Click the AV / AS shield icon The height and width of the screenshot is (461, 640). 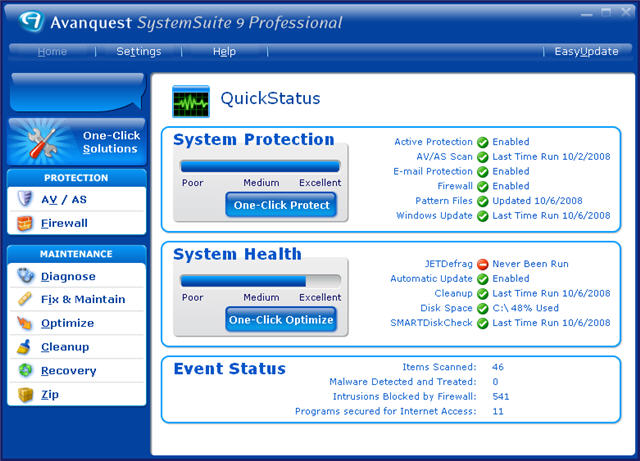[26, 199]
